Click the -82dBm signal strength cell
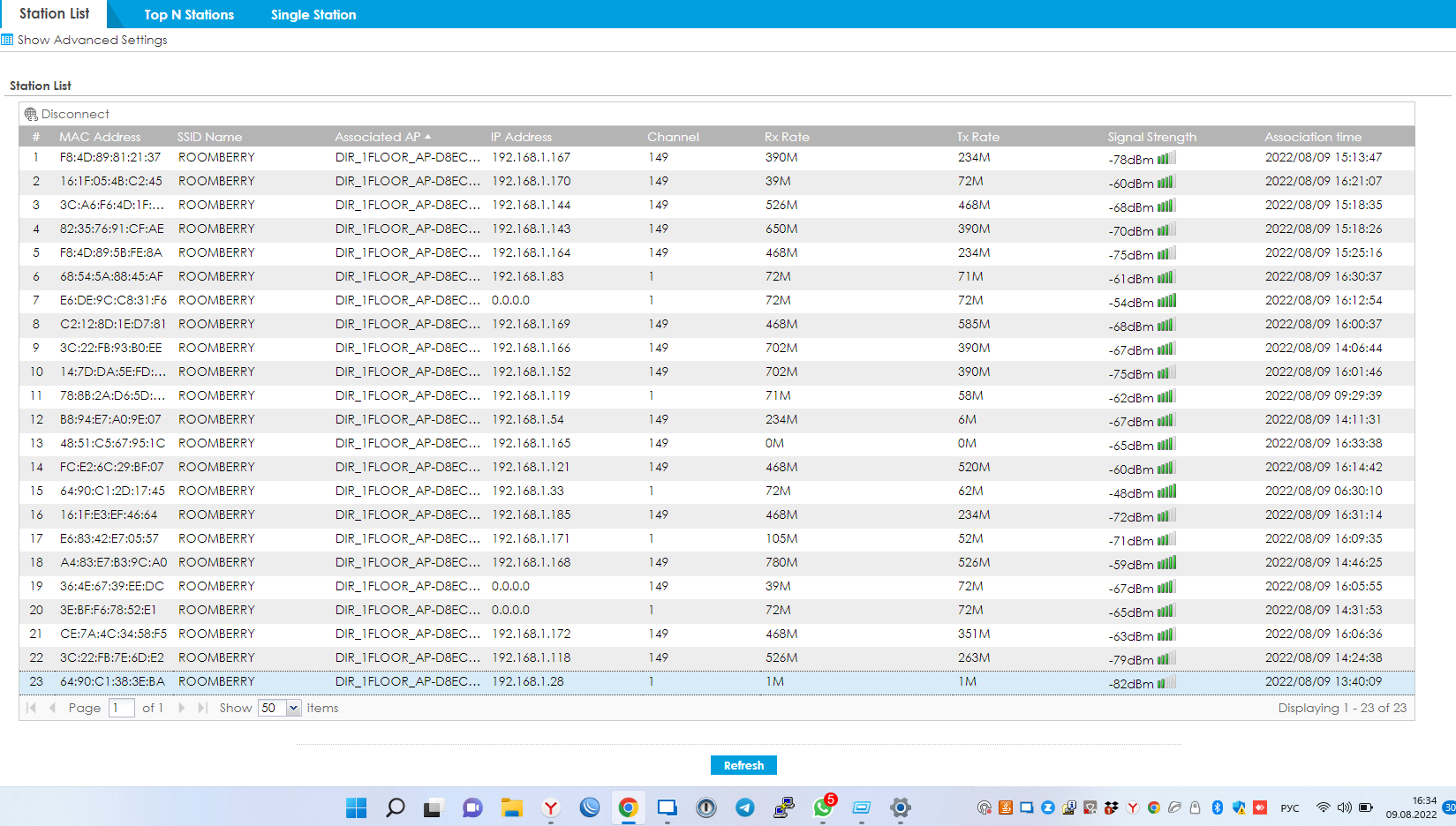 pos(1143,683)
